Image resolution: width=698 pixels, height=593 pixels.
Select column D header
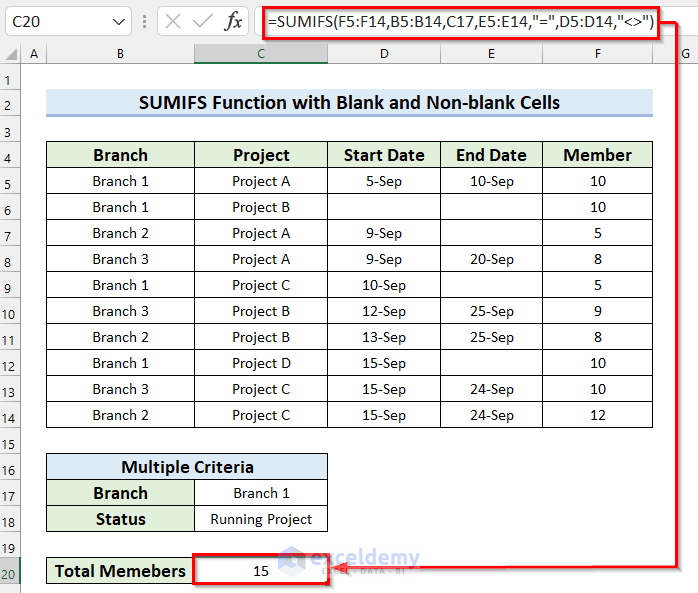384,54
